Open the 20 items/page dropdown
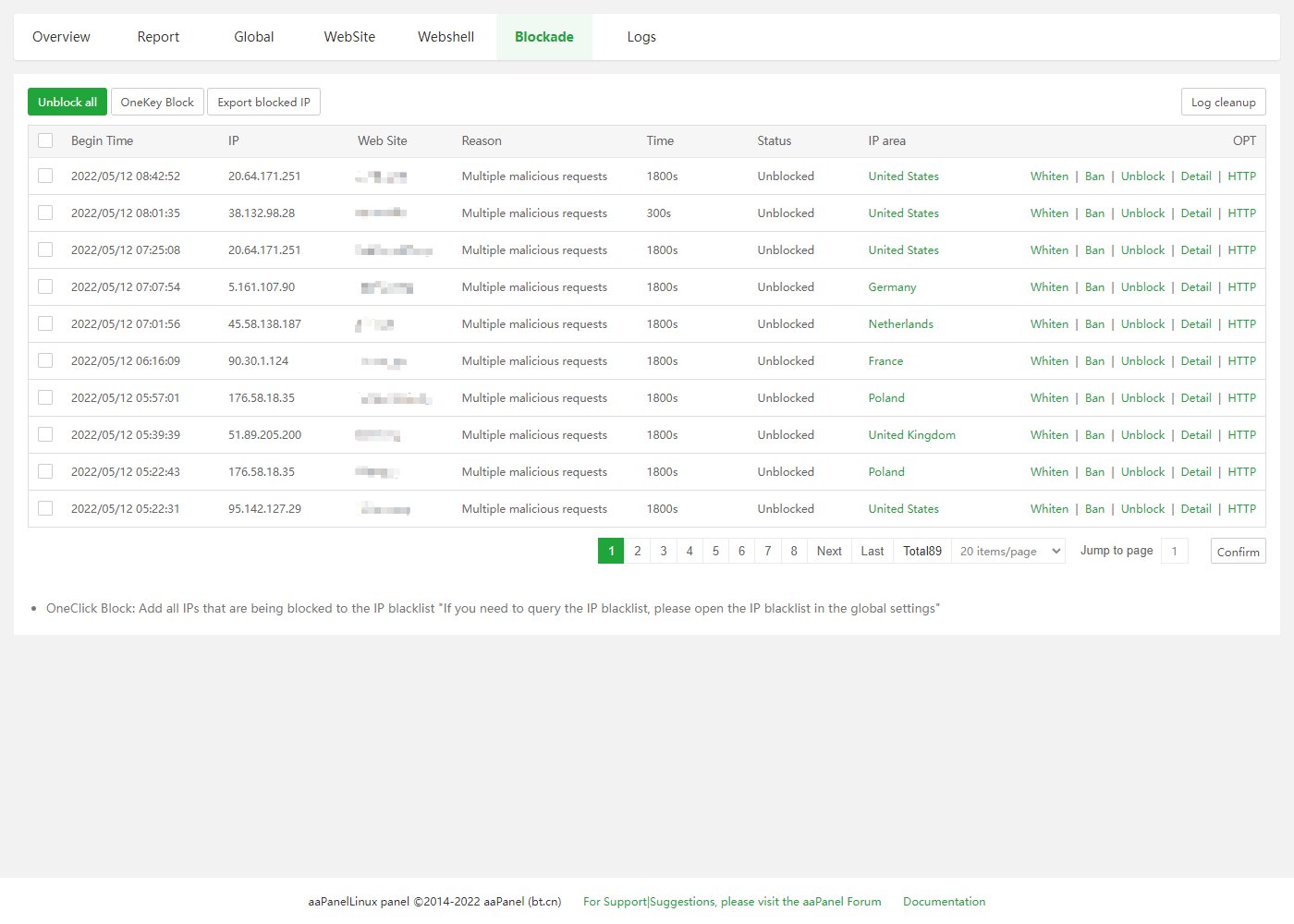 1008,552
